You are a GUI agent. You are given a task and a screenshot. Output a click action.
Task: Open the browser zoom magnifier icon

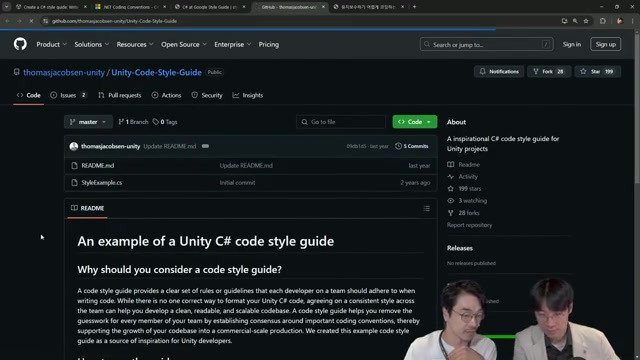[x=575, y=21]
